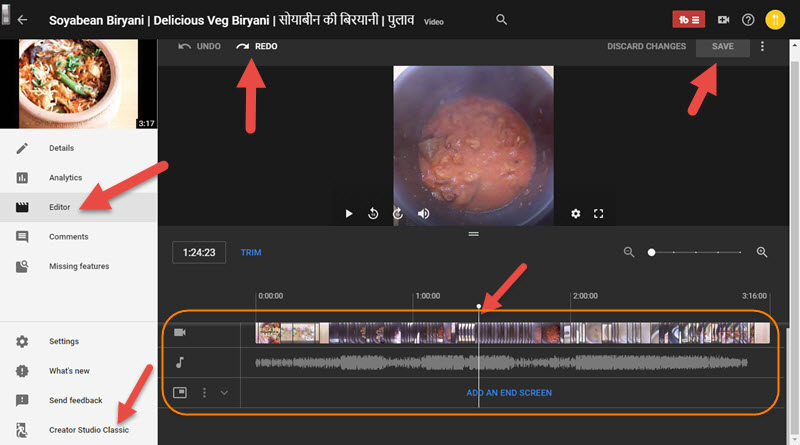Click DISCARD CHANGES

click(x=646, y=46)
